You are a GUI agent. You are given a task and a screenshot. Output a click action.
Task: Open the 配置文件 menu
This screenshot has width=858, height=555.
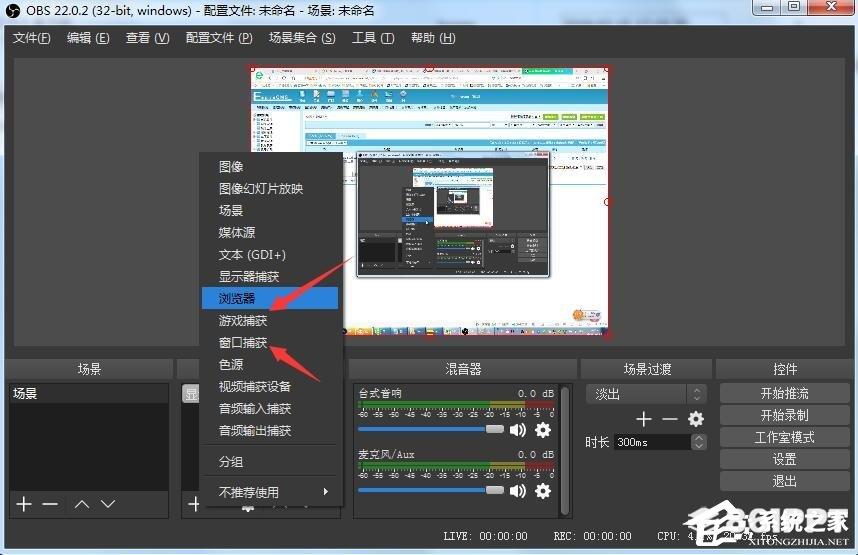click(219, 38)
